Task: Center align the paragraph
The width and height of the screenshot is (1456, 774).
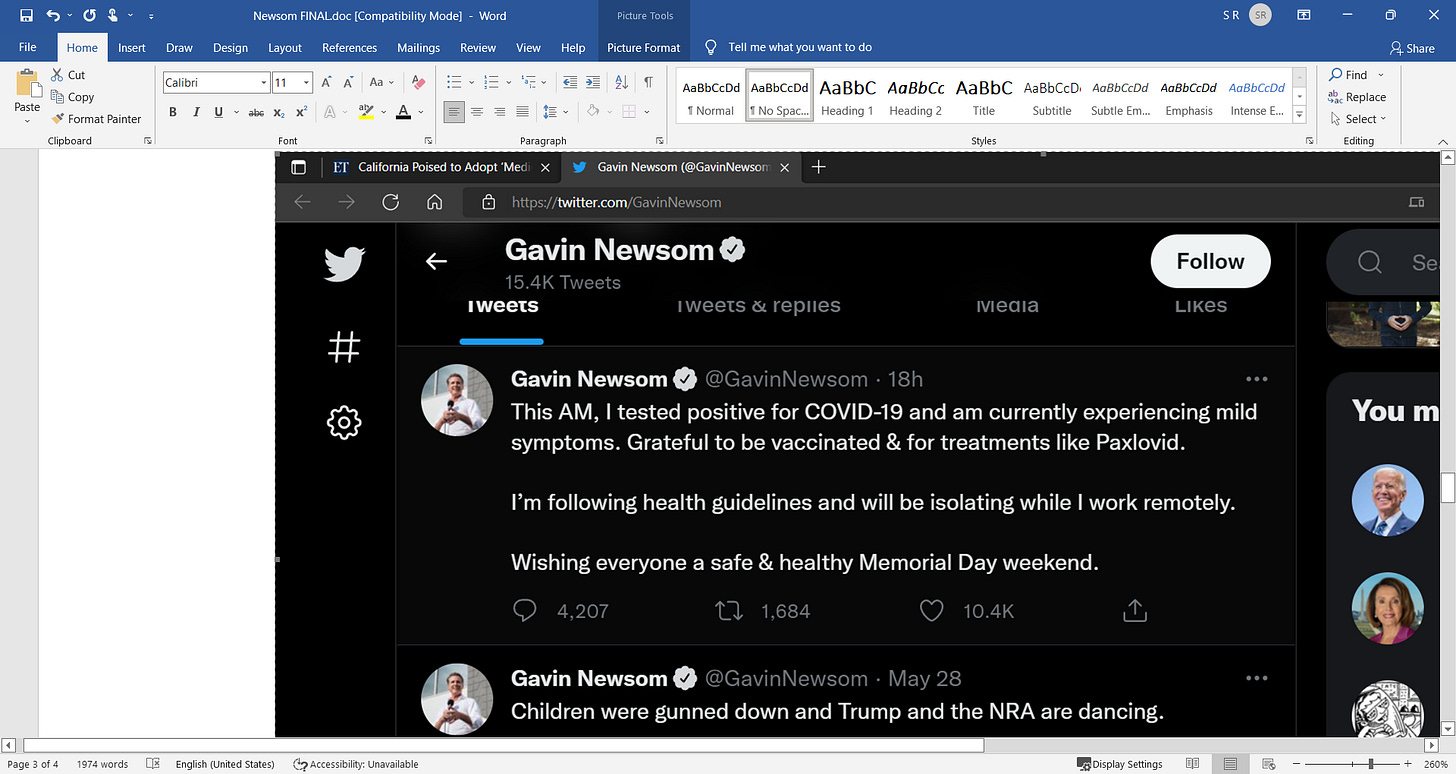Action: pyautogui.click(x=477, y=112)
